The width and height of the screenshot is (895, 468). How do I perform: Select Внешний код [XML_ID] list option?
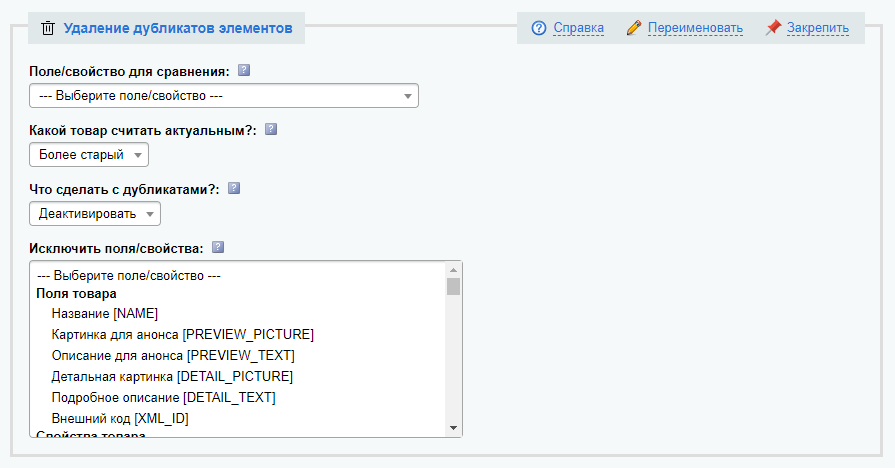click(119, 418)
